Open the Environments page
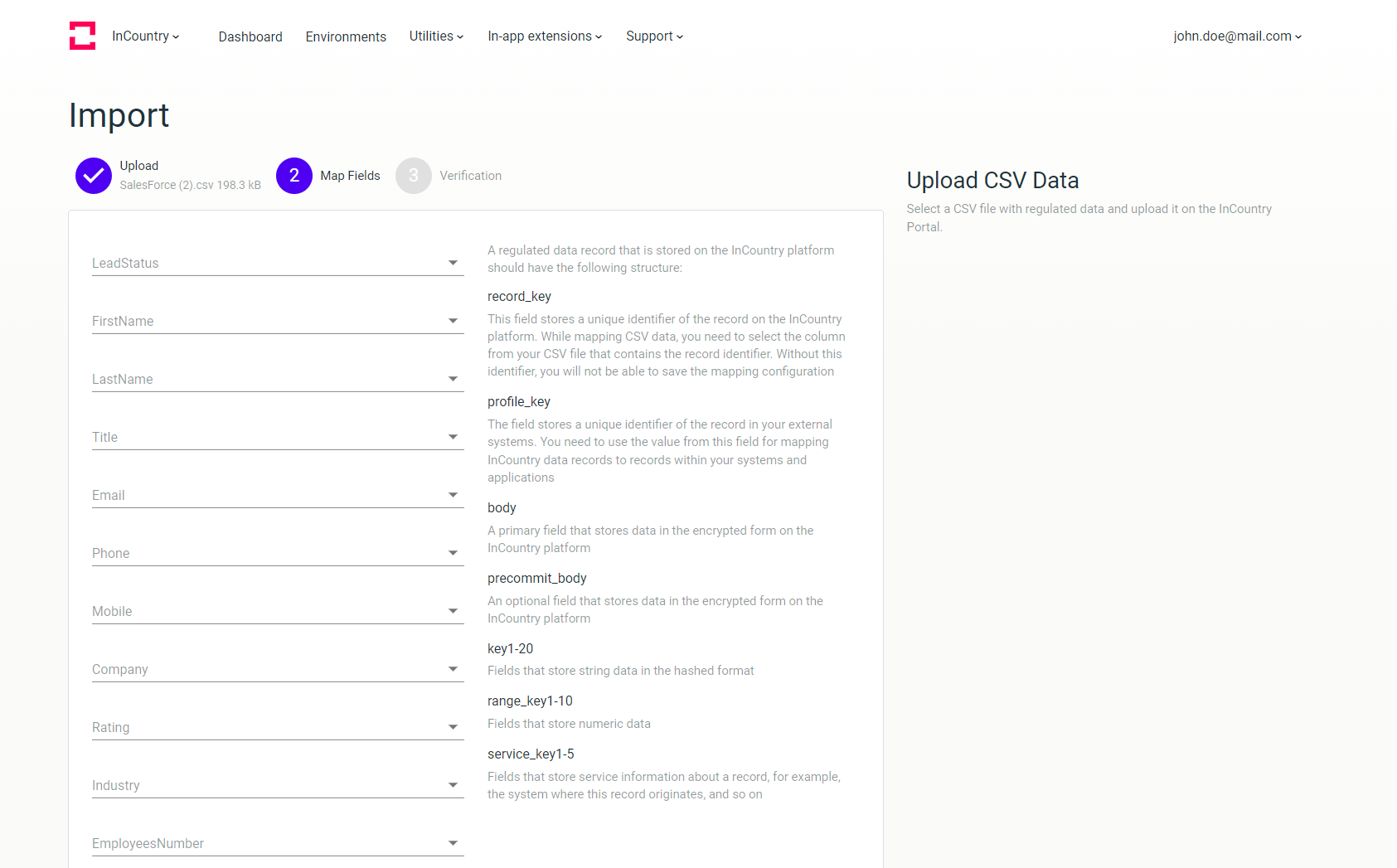This screenshot has width=1397, height=868. (x=346, y=36)
